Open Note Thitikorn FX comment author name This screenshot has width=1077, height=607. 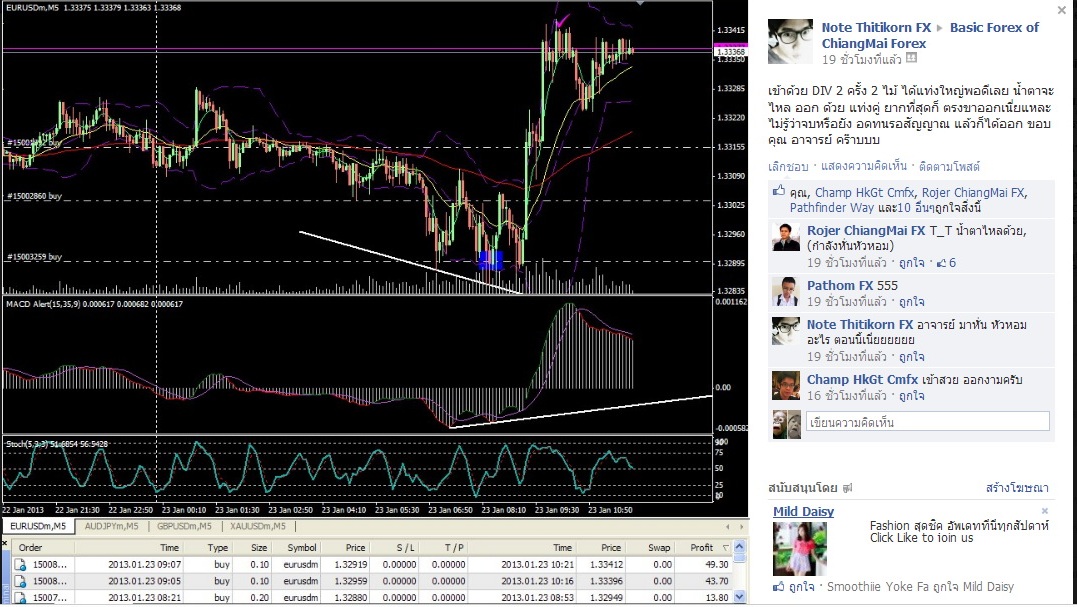coord(860,325)
